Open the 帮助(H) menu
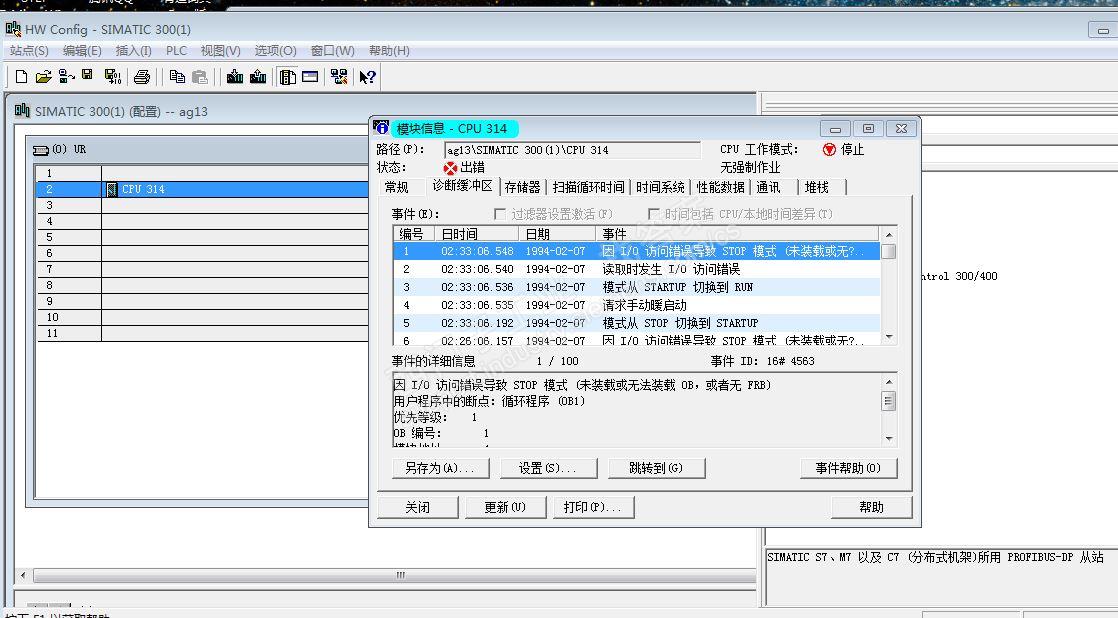The width and height of the screenshot is (1118, 618). pos(389,51)
